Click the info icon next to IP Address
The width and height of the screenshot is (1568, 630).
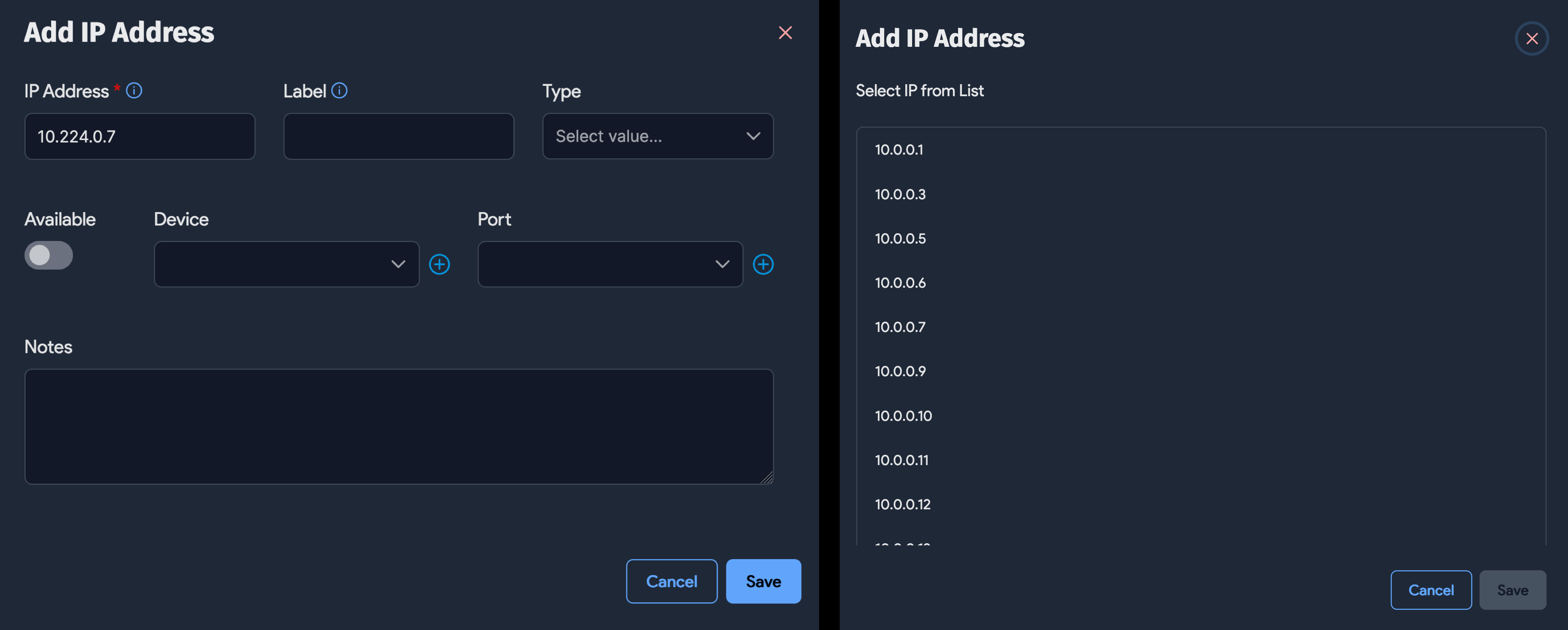coord(133,90)
